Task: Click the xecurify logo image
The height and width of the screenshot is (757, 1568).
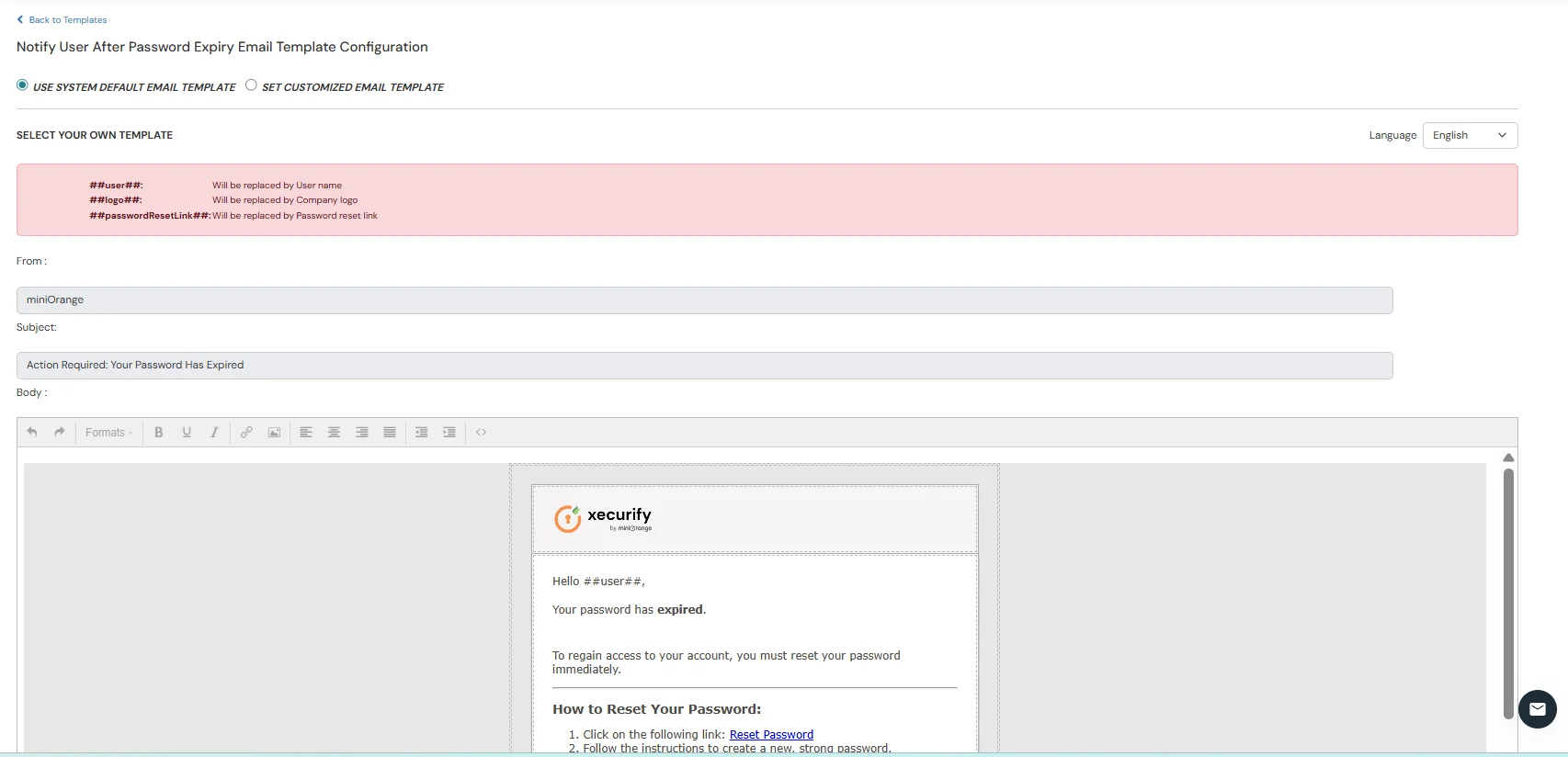Action: click(603, 519)
